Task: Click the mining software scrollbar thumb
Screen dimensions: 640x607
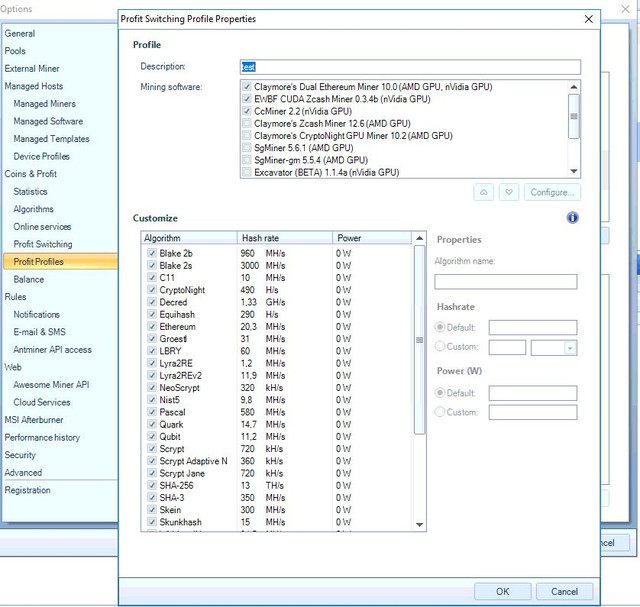Action: (573, 116)
